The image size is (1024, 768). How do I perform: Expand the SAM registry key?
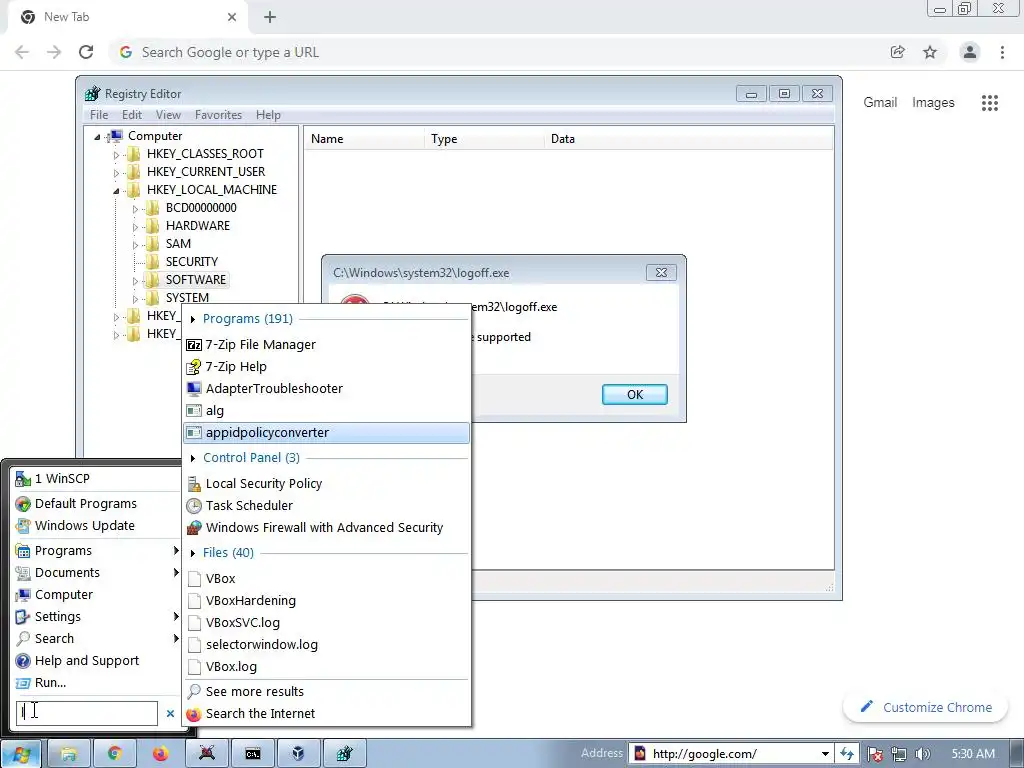click(135, 245)
